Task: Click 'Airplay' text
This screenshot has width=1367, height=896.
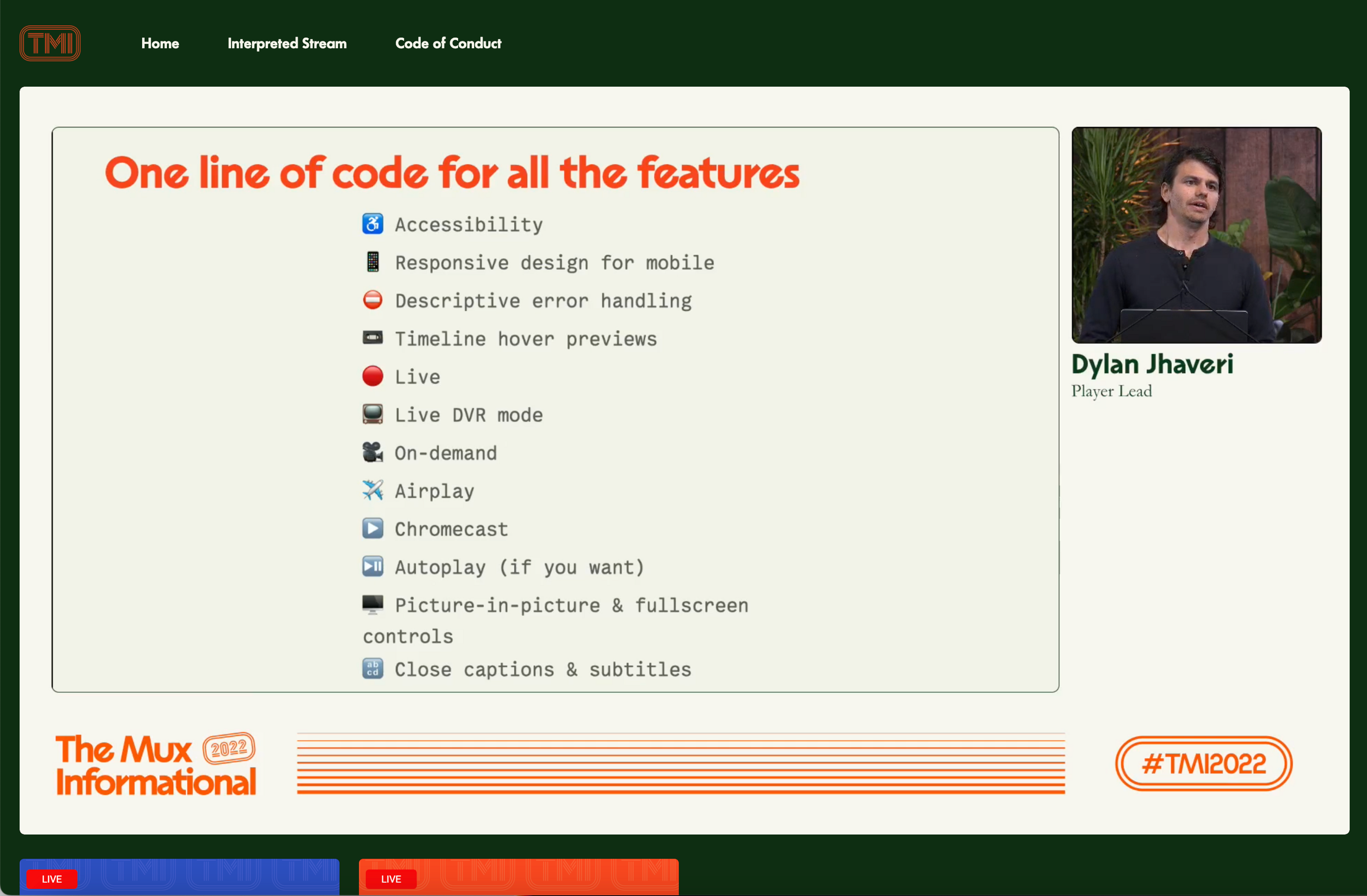Action: 435,491
